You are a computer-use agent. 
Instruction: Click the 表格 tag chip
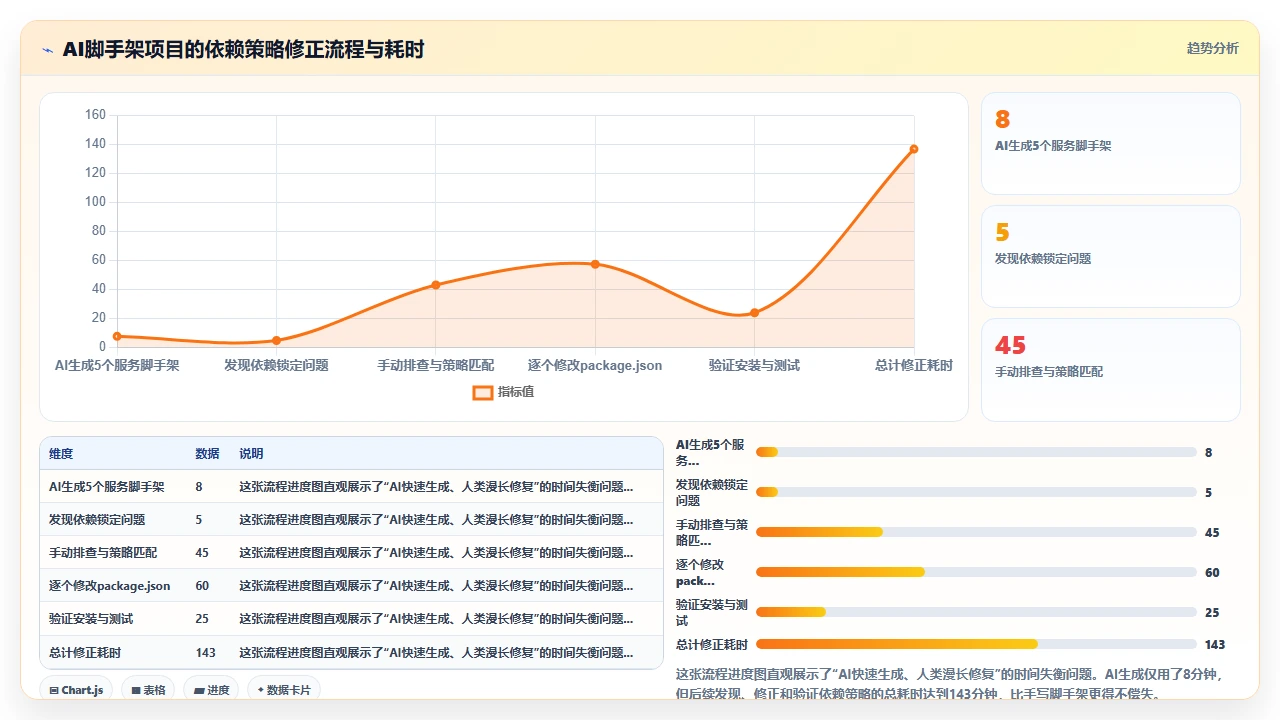(x=148, y=690)
